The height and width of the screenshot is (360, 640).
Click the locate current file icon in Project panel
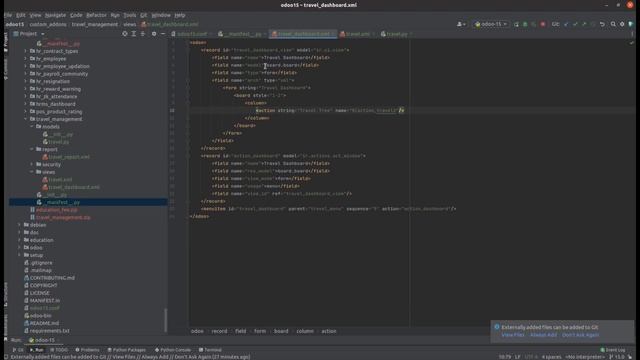pyautogui.click(x=125, y=34)
